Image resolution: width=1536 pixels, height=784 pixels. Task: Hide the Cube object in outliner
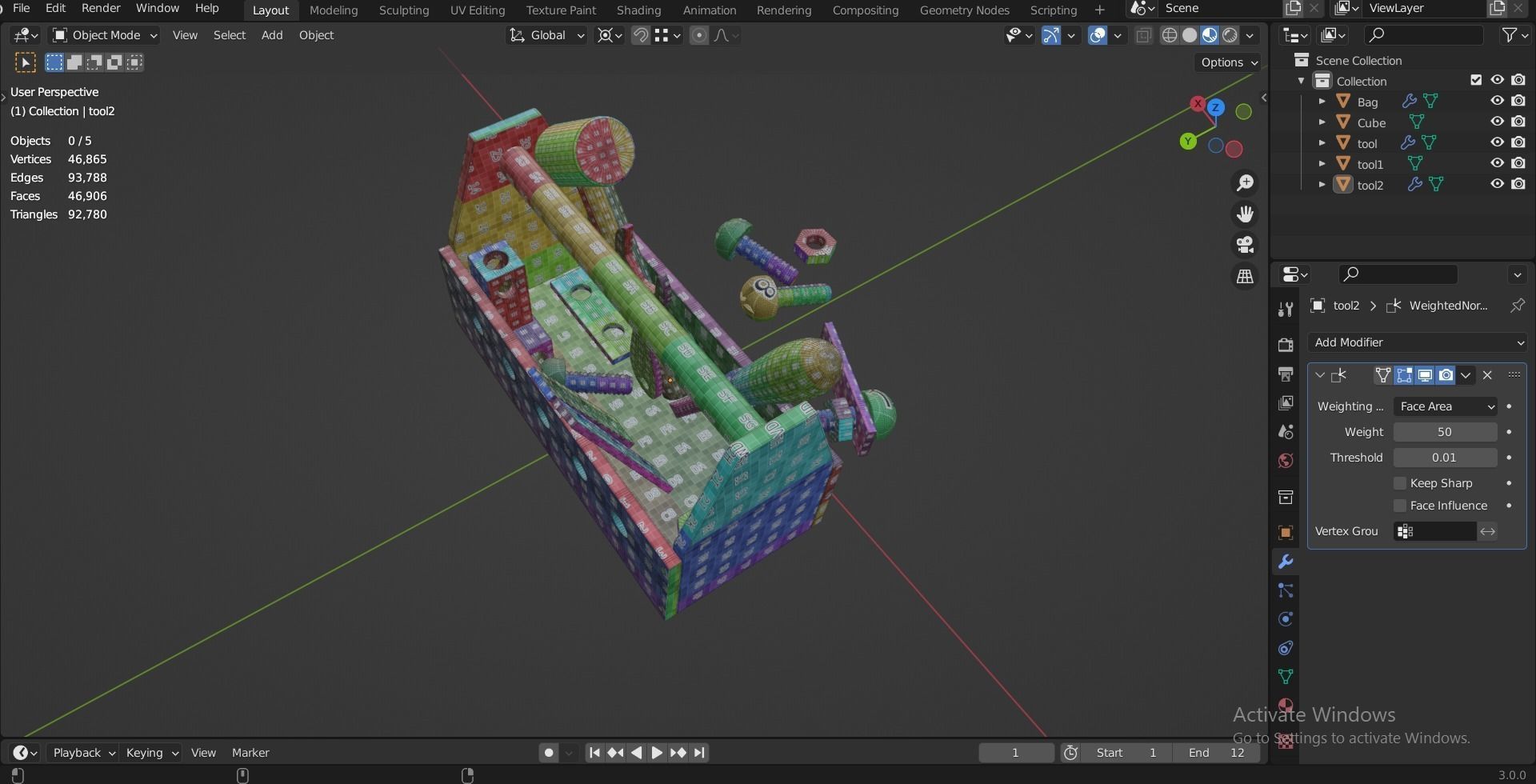[1497, 122]
